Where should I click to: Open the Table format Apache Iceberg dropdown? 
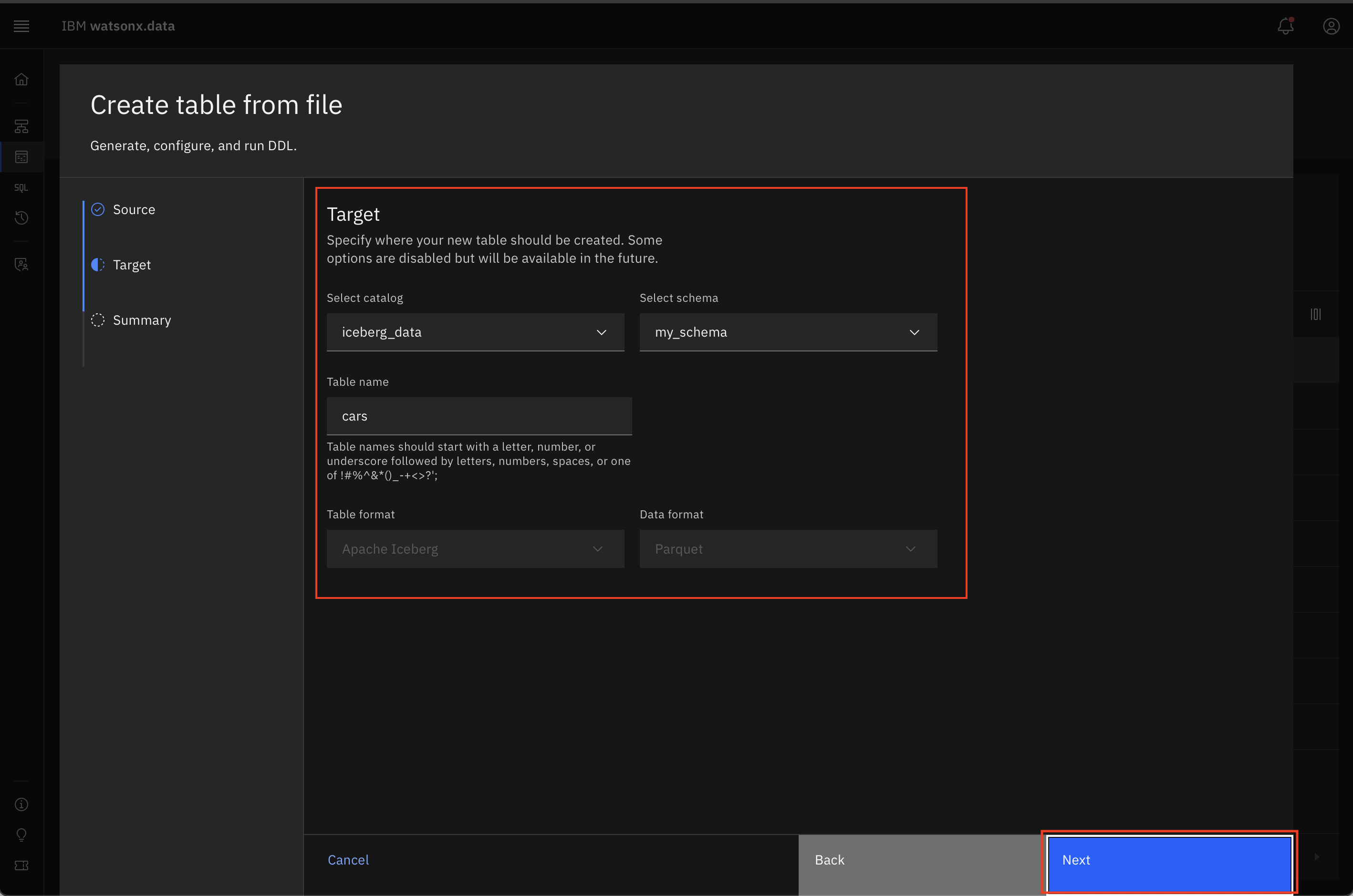point(475,548)
